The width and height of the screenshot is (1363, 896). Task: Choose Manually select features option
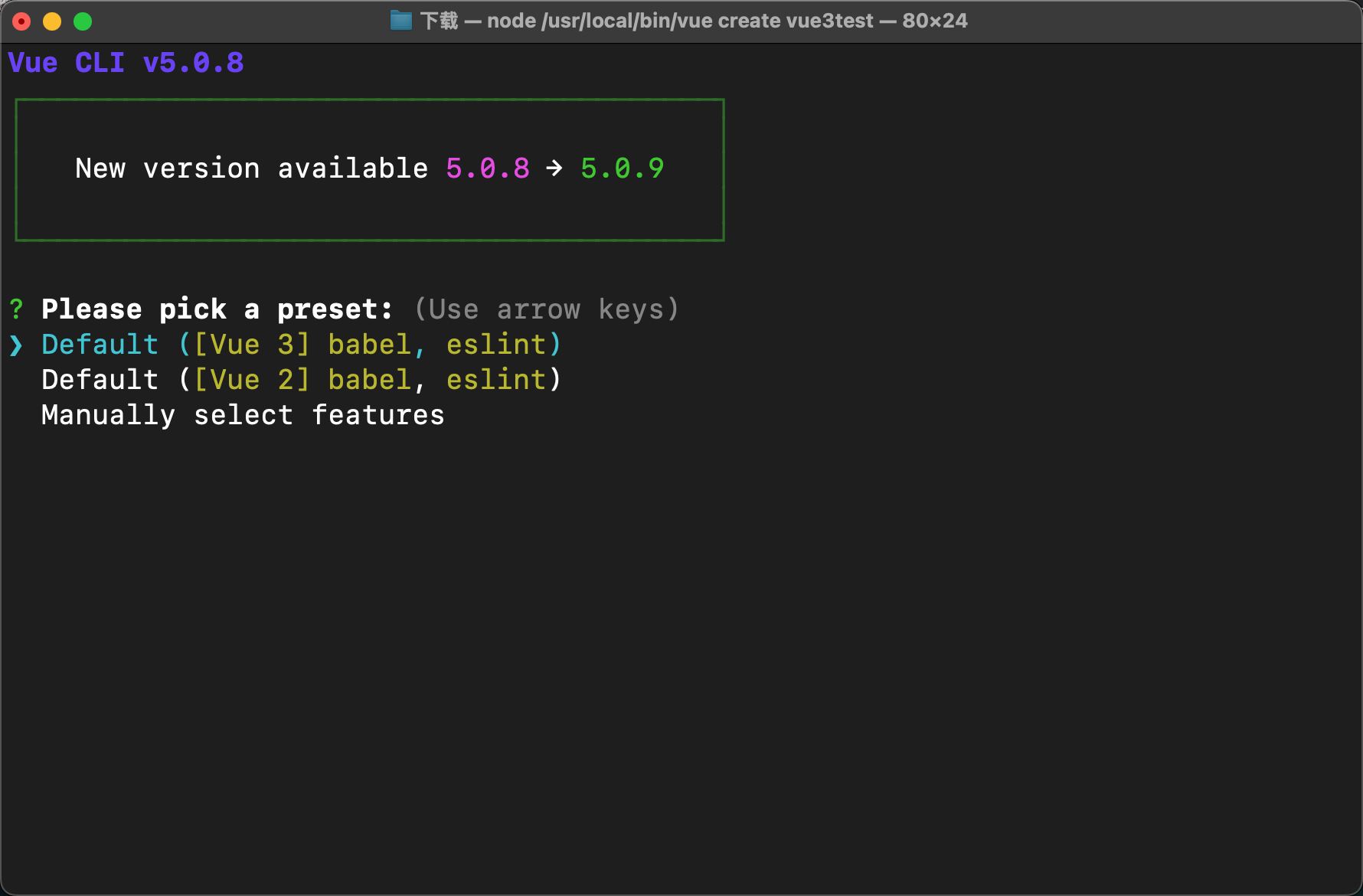(243, 416)
